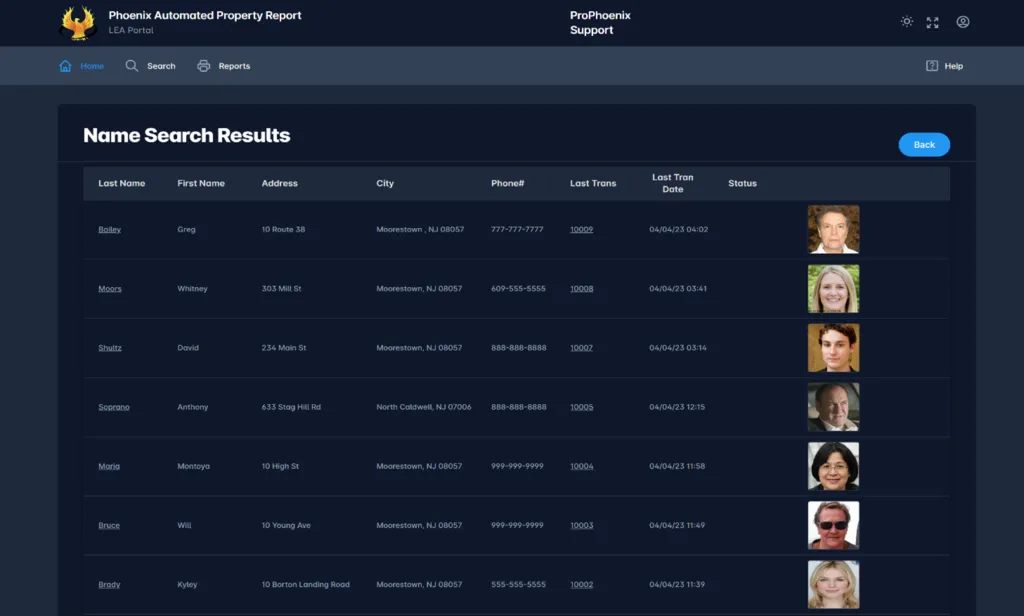Open transaction 10002 link
This screenshot has height=616, width=1024.
coord(581,585)
